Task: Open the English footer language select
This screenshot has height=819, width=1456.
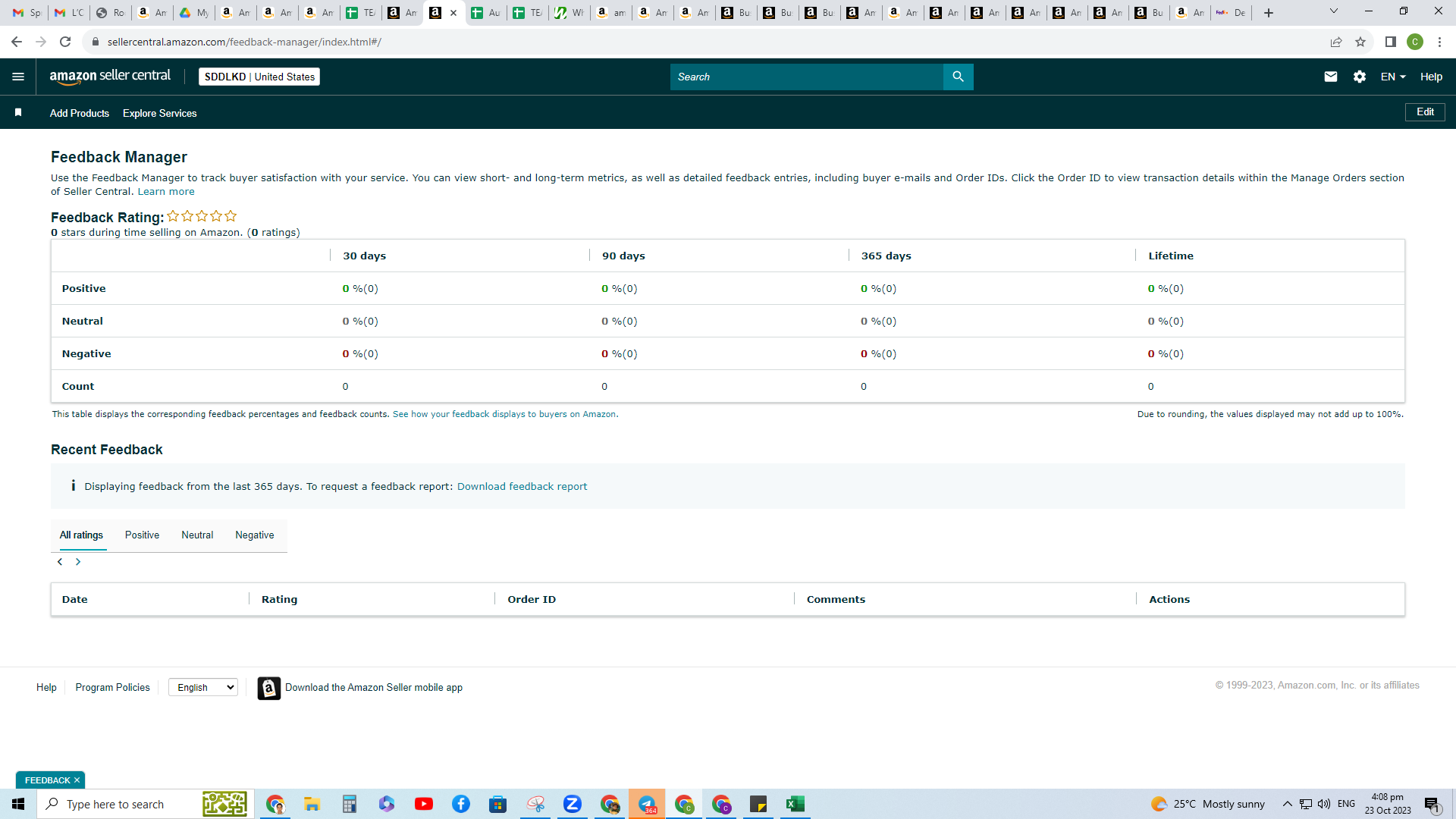Action: click(x=203, y=687)
